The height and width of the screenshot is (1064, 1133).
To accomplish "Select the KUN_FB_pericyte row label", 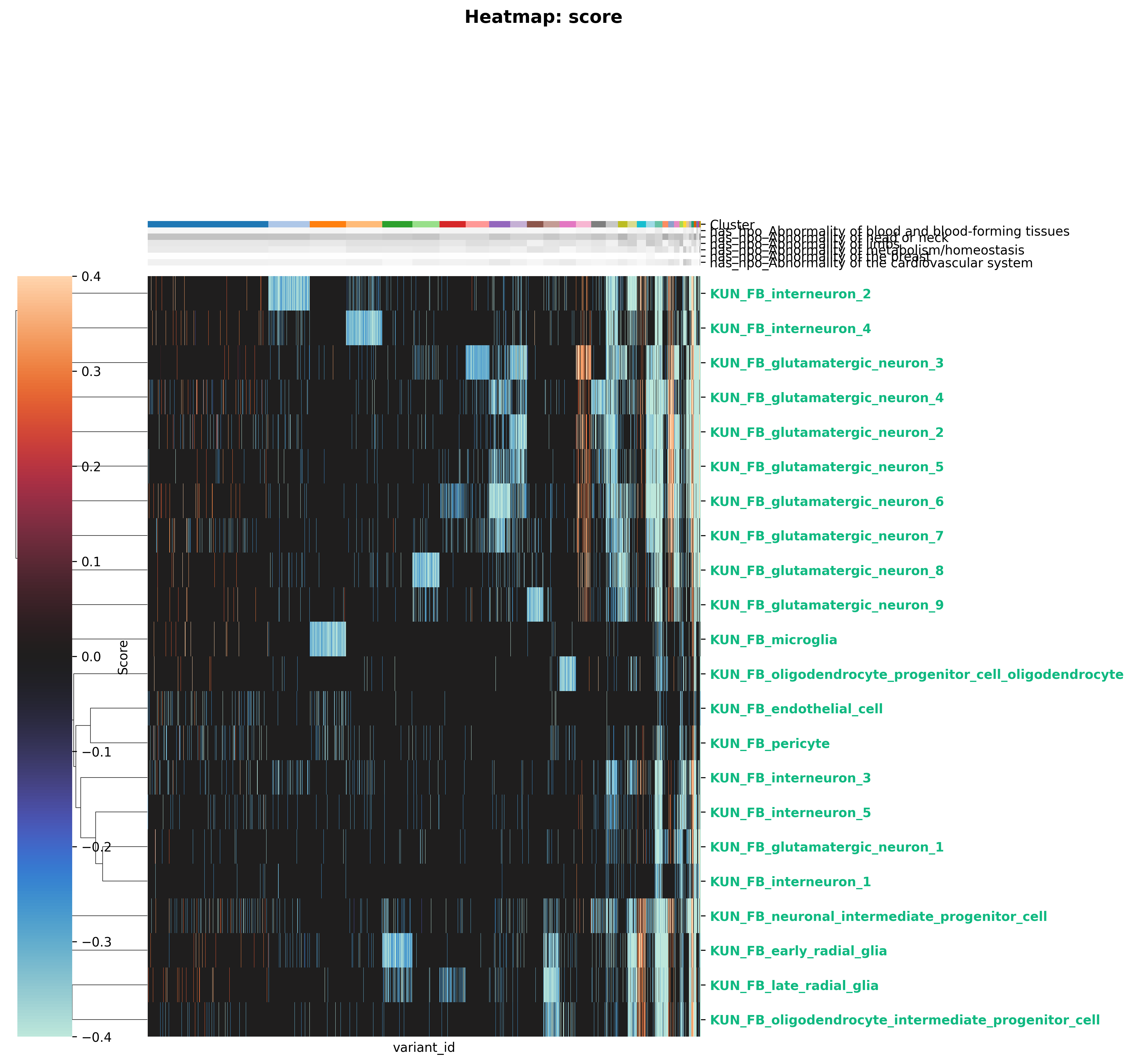I will point(769,743).
